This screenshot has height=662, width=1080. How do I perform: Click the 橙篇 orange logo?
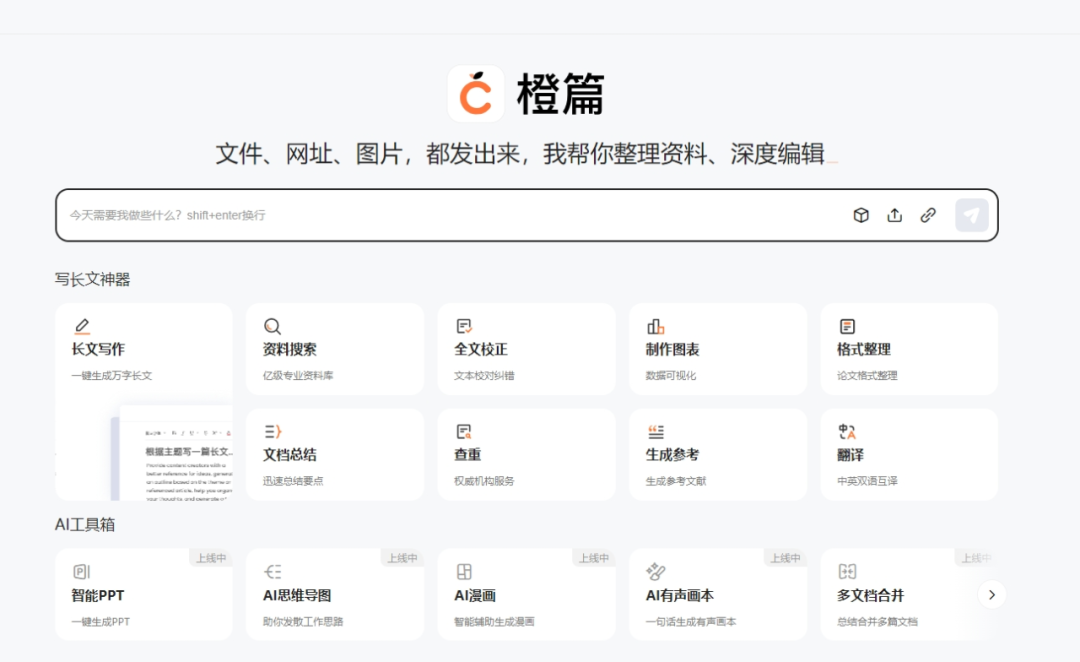(476, 94)
